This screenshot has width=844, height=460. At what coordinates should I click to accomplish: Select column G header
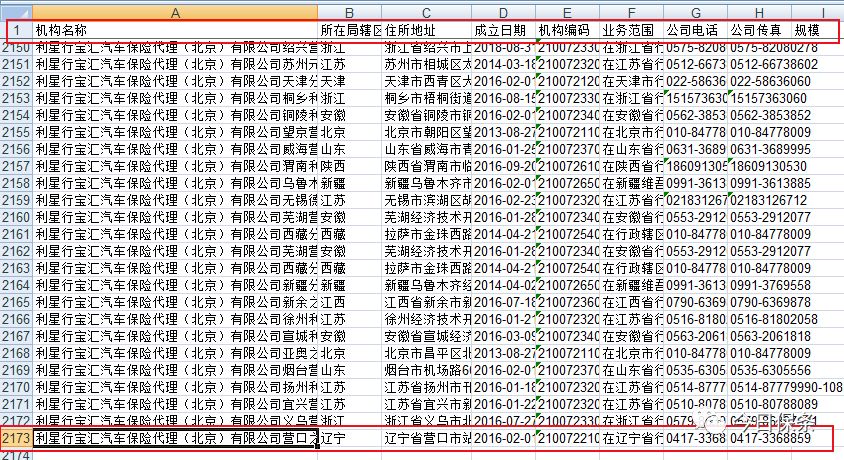(x=695, y=13)
